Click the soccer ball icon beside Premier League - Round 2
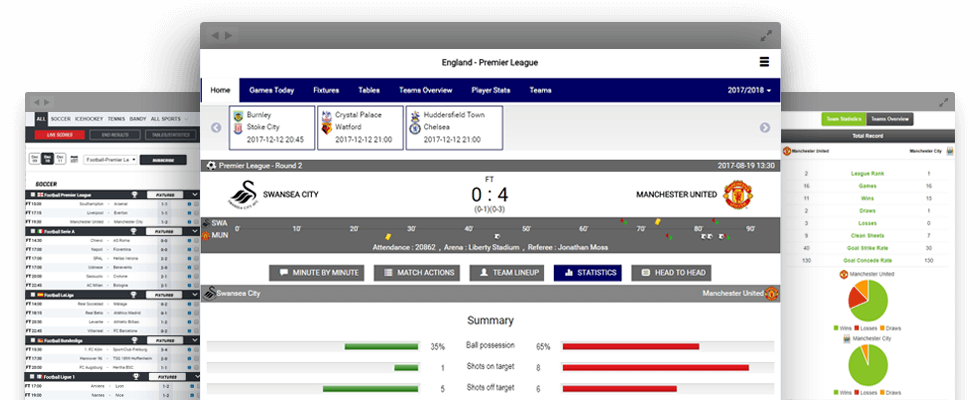The height and width of the screenshot is (400, 980). pyautogui.click(x=211, y=166)
